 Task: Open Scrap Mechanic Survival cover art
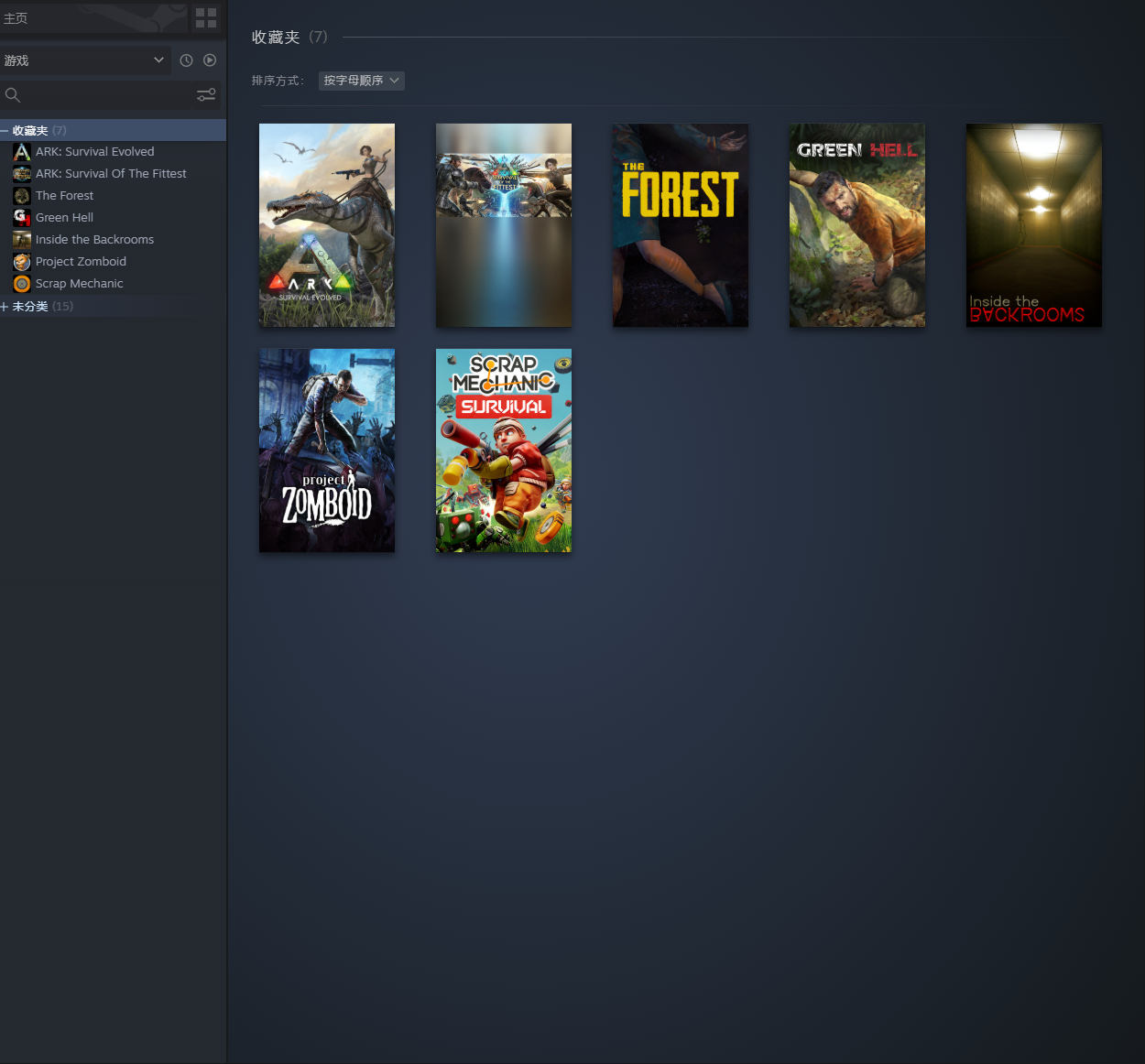point(504,451)
